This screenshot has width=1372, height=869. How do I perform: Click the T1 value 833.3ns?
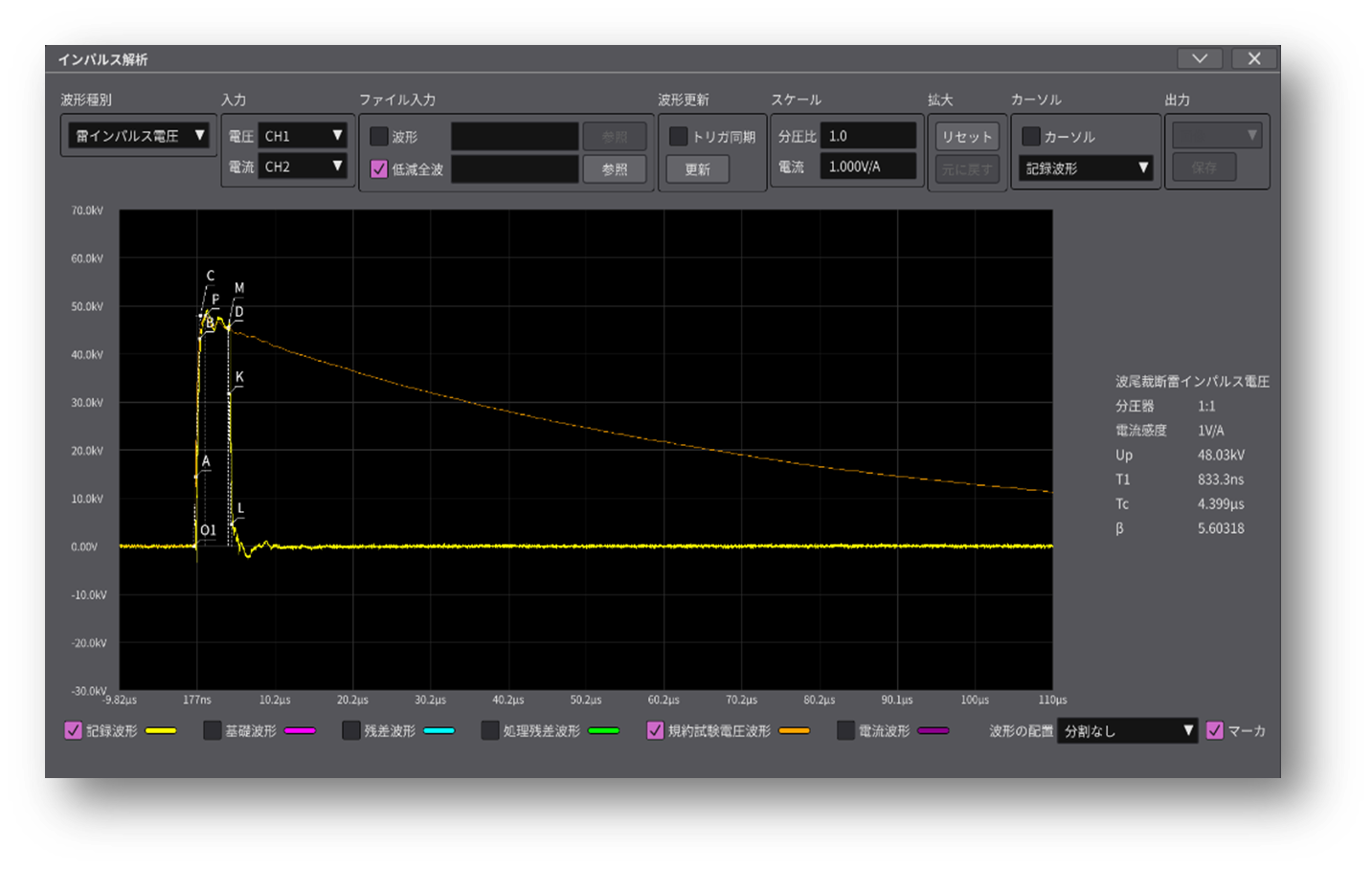[1221, 479]
